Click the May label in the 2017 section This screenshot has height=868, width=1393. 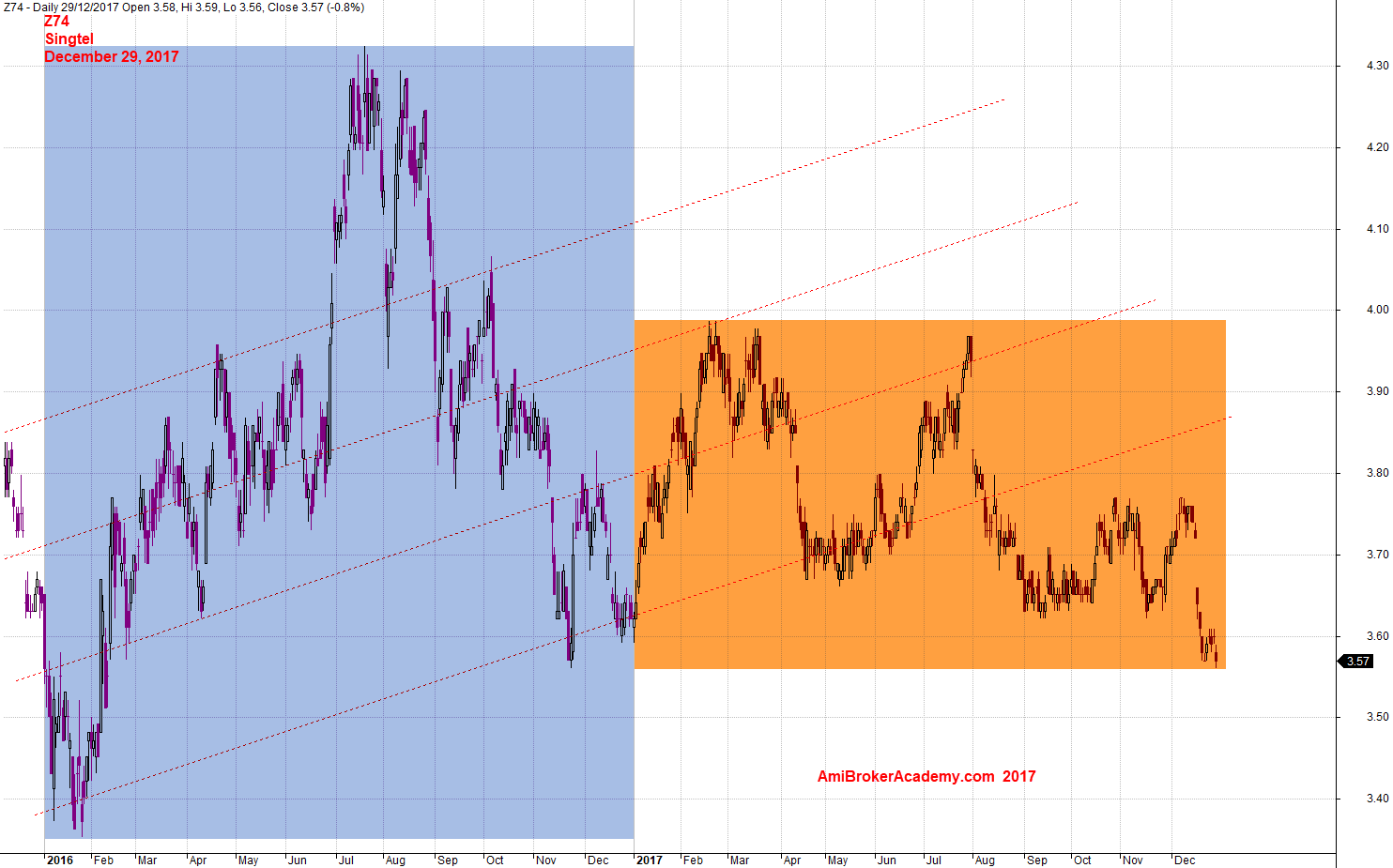pyautogui.click(x=837, y=860)
